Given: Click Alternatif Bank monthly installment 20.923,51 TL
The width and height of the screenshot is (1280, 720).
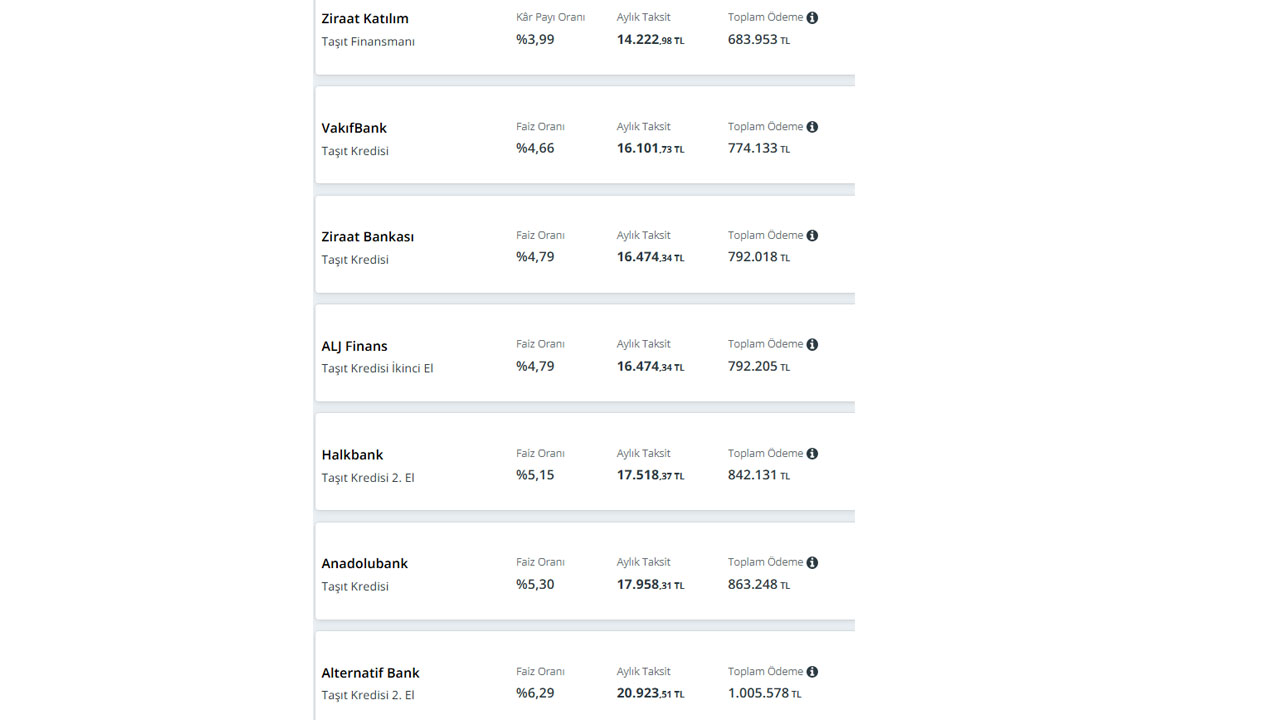Looking at the screenshot, I should [651, 694].
